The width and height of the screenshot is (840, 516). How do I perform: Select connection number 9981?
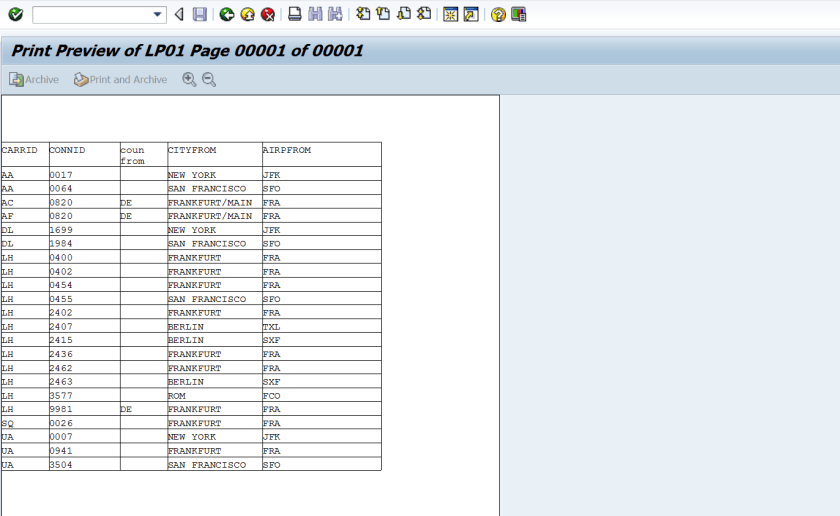click(61, 409)
